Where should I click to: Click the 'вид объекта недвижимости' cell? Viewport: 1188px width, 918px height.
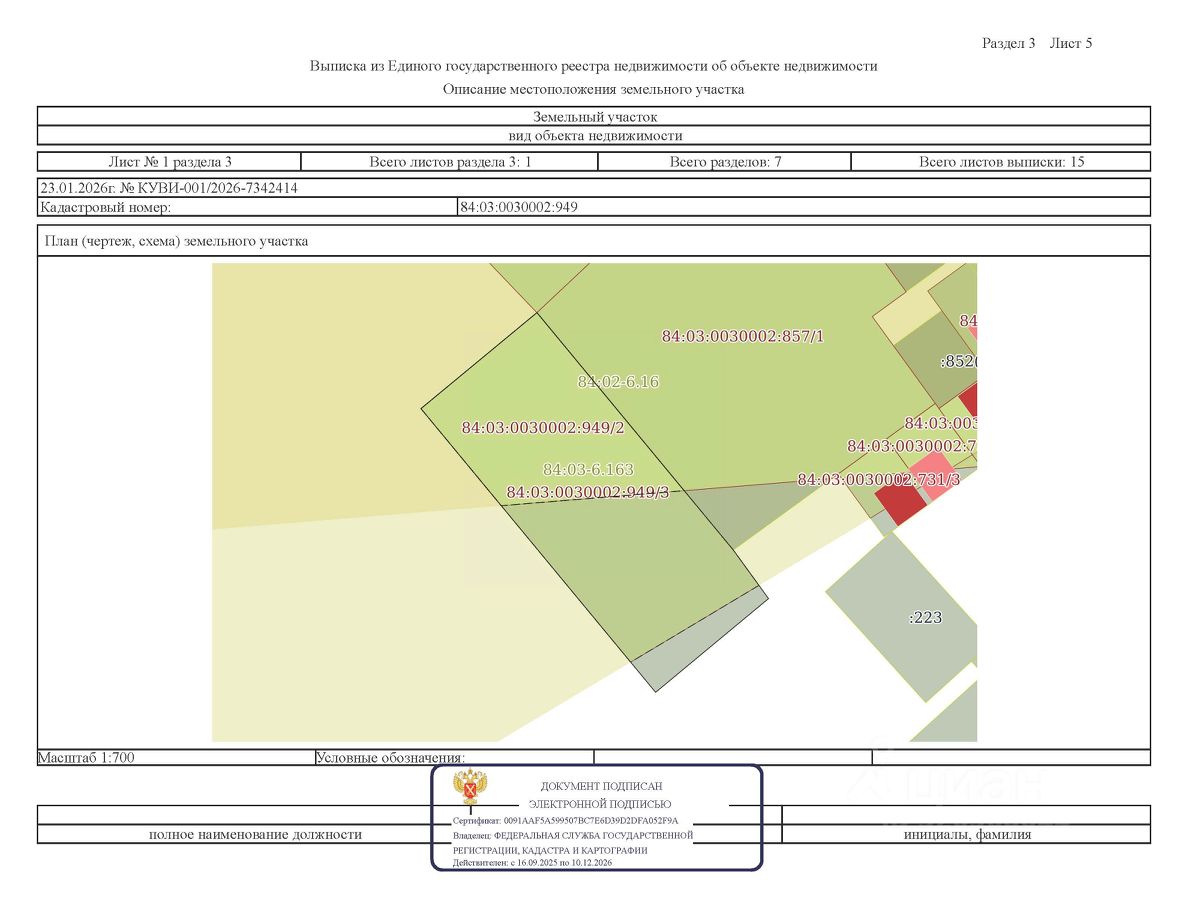click(594, 136)
